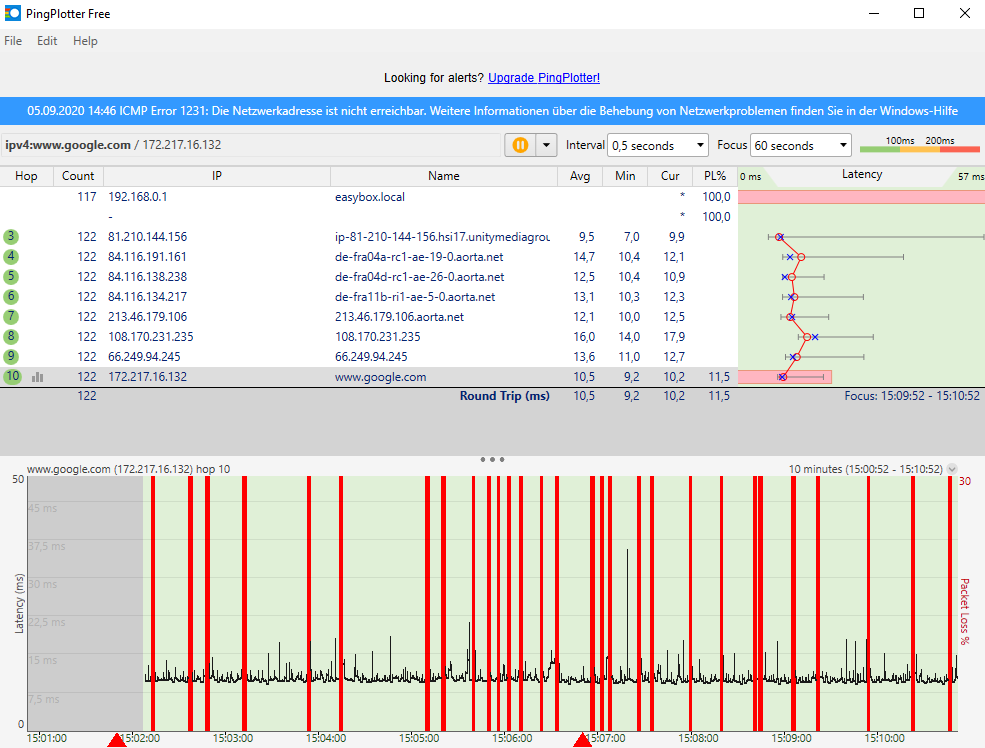Open the Focus dropdown showing 60 seconds

[800, 144]
